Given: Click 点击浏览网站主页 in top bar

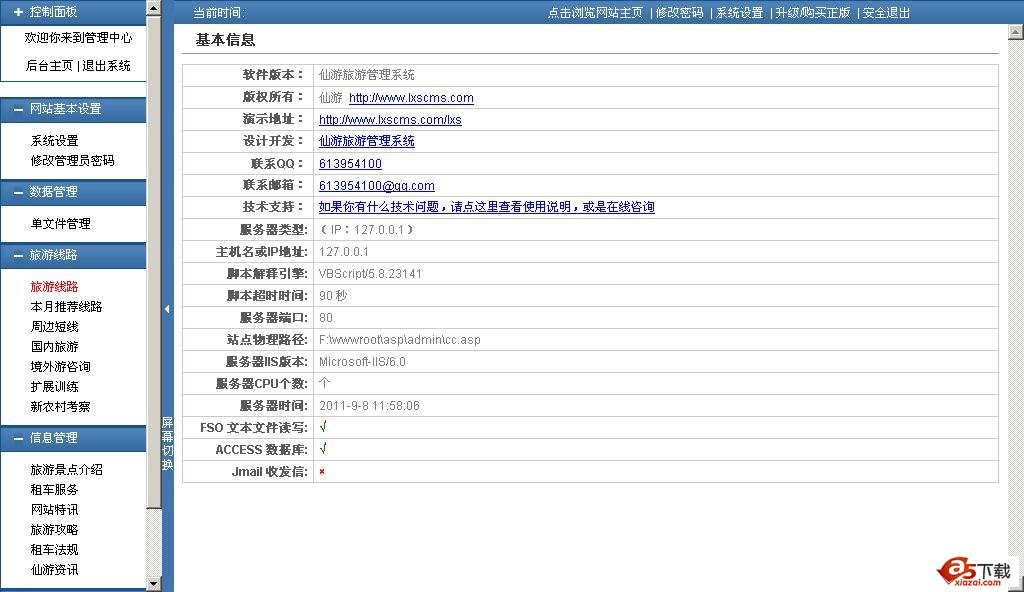Looking at the screenshot, I should click(x=595, y=13).
